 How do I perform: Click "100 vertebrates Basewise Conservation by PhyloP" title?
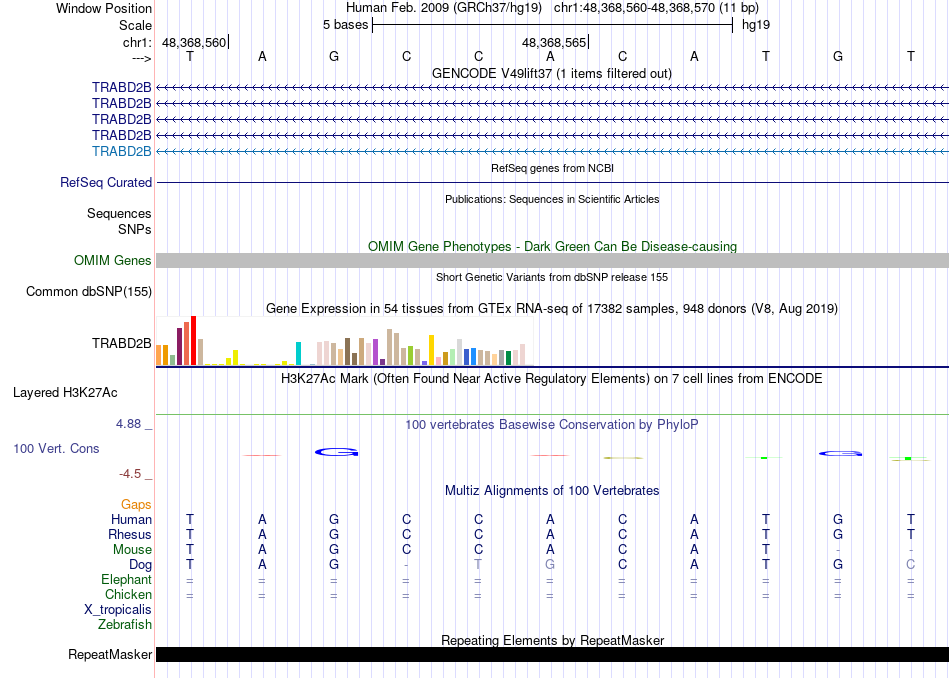(x=551, y=425)
